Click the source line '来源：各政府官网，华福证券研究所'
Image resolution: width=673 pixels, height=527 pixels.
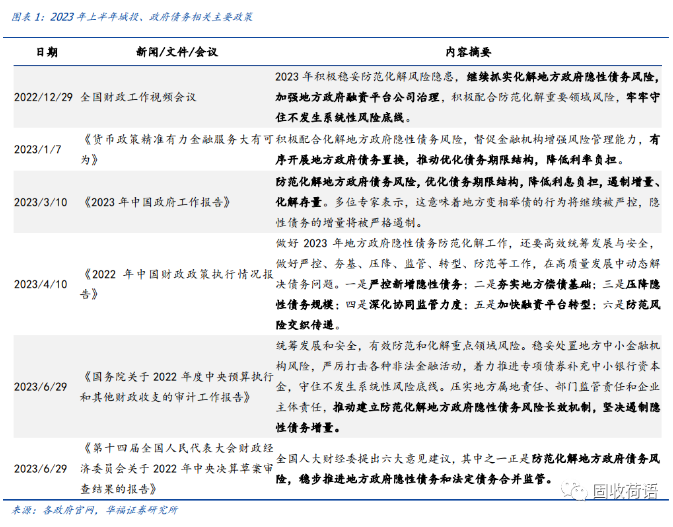(x=94, y=510)
